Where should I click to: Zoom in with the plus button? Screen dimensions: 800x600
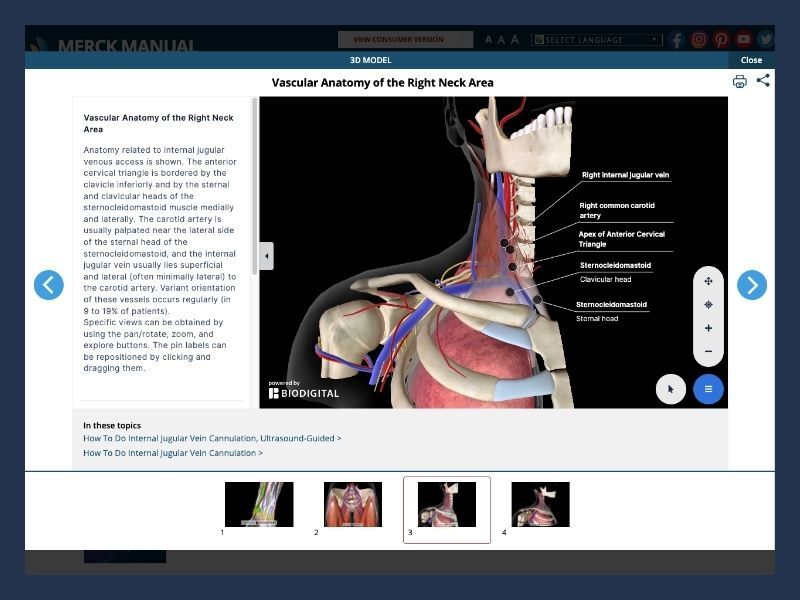[708, 328]
